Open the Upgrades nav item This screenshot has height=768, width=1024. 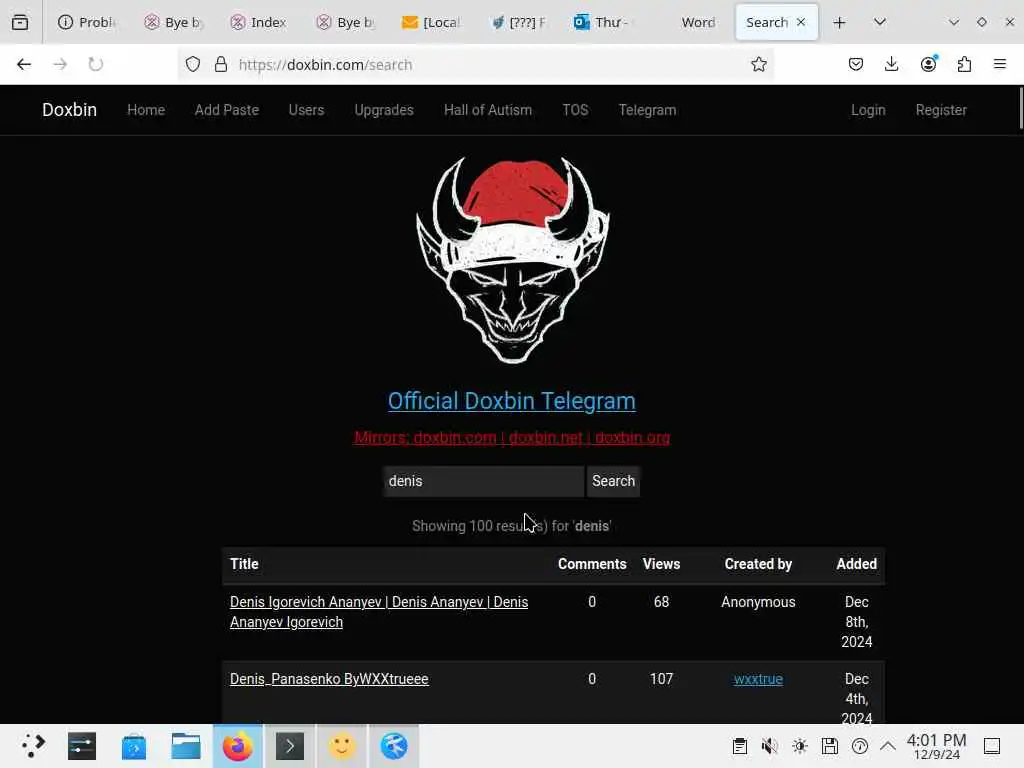(384, 110)
